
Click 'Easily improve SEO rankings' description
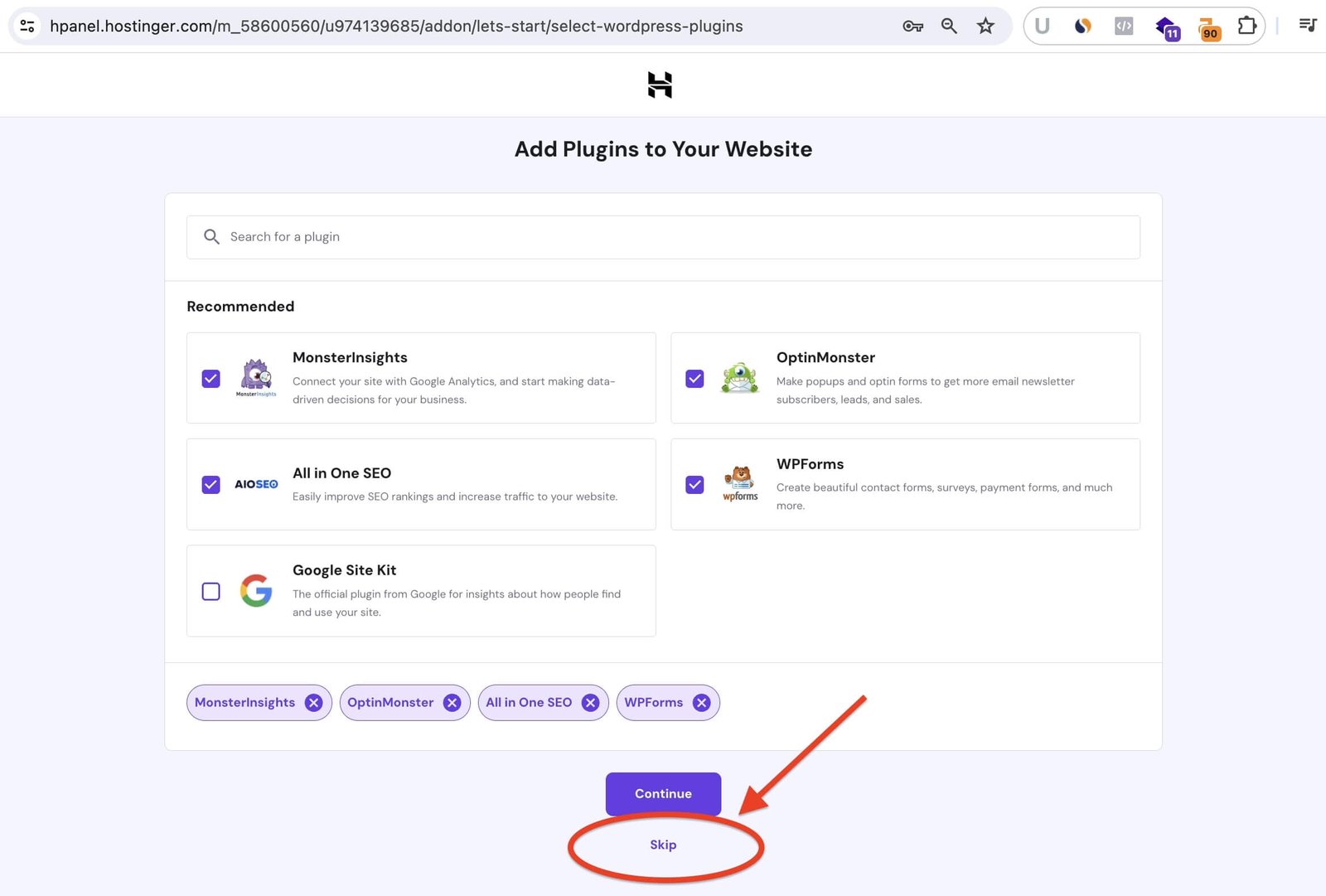point(455,496)
